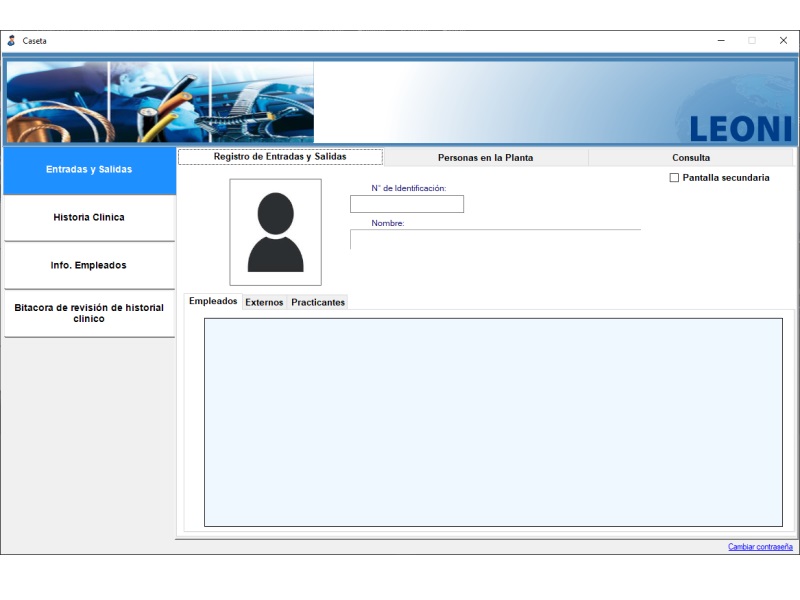Viewport: 800px width, 600px height.
Task: Switch to the Personas en la Planta tab
Action: [x=485, y=158]
